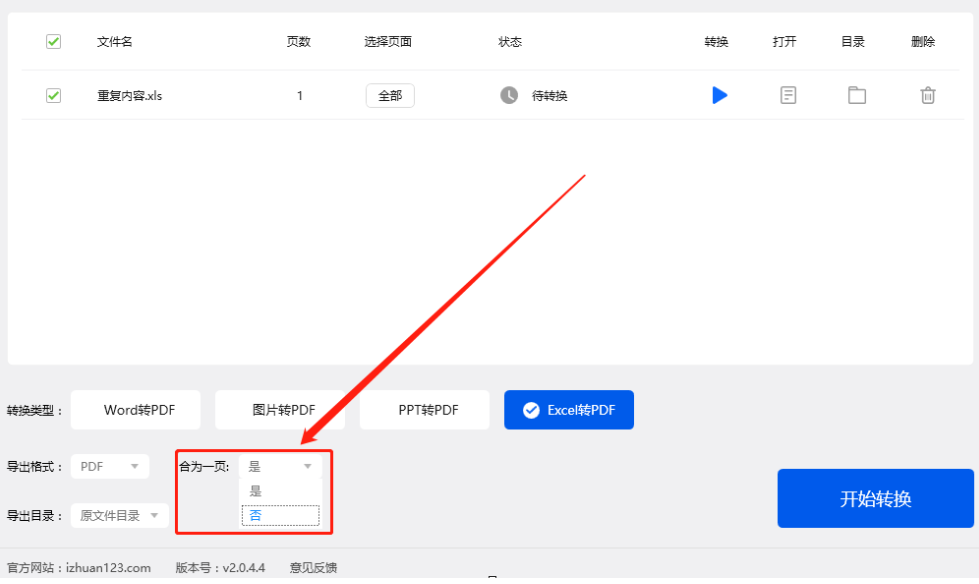Screen dimensions: 979x584
Task: Choose 图片转PDF conversion type
Action: coord(280,410)
